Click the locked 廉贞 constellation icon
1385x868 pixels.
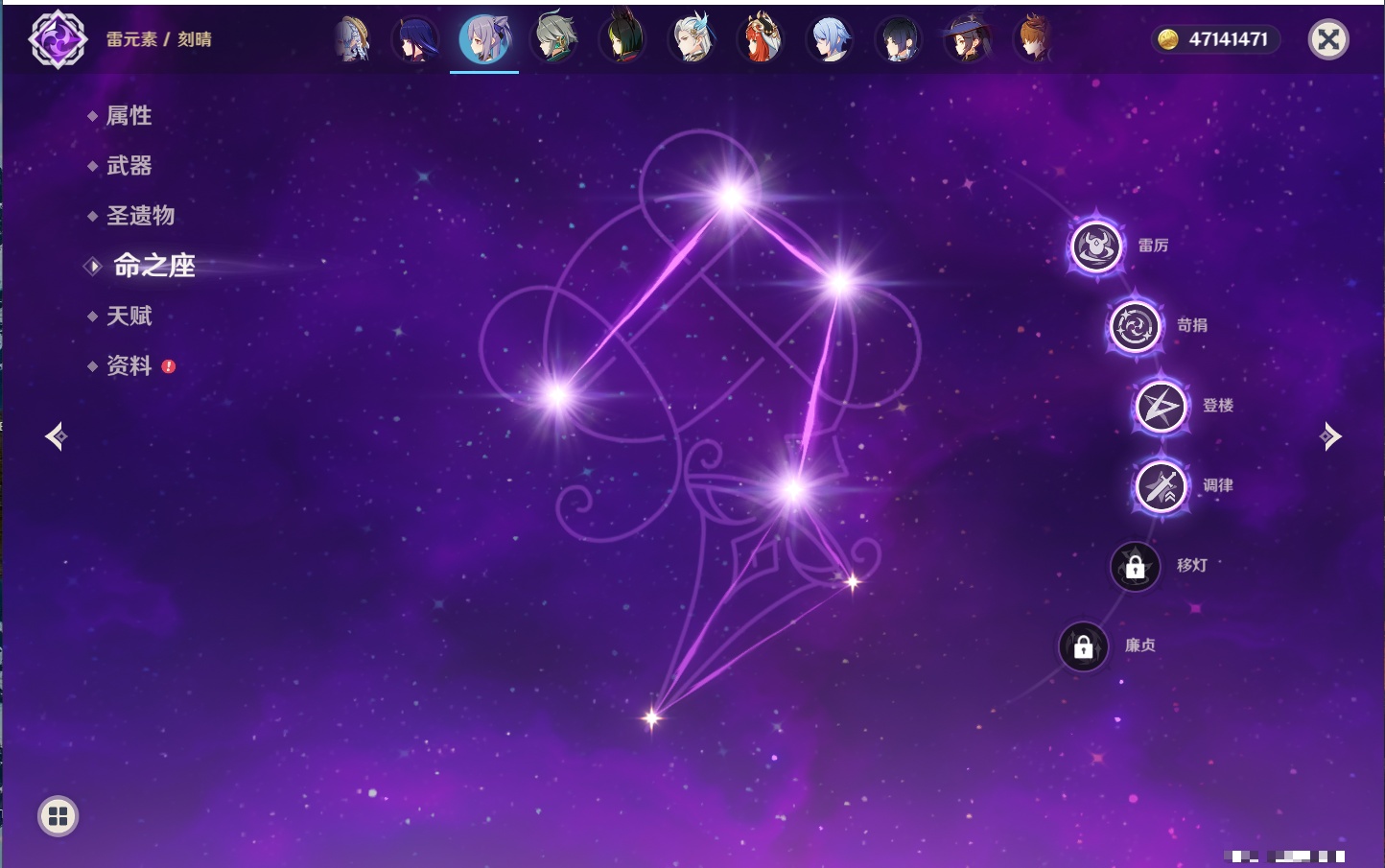click(x=1083, y=646)
